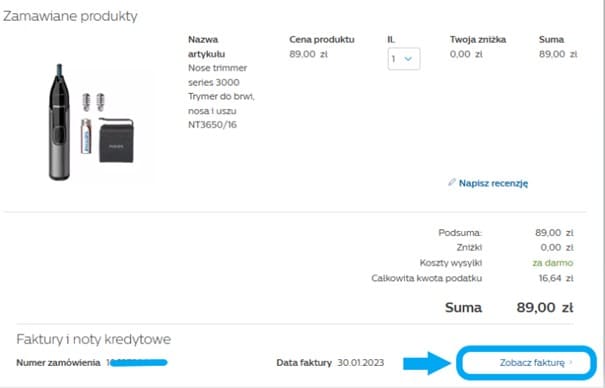
Task: Click the Cena produktu column header
Action: (x=322, y=39)
